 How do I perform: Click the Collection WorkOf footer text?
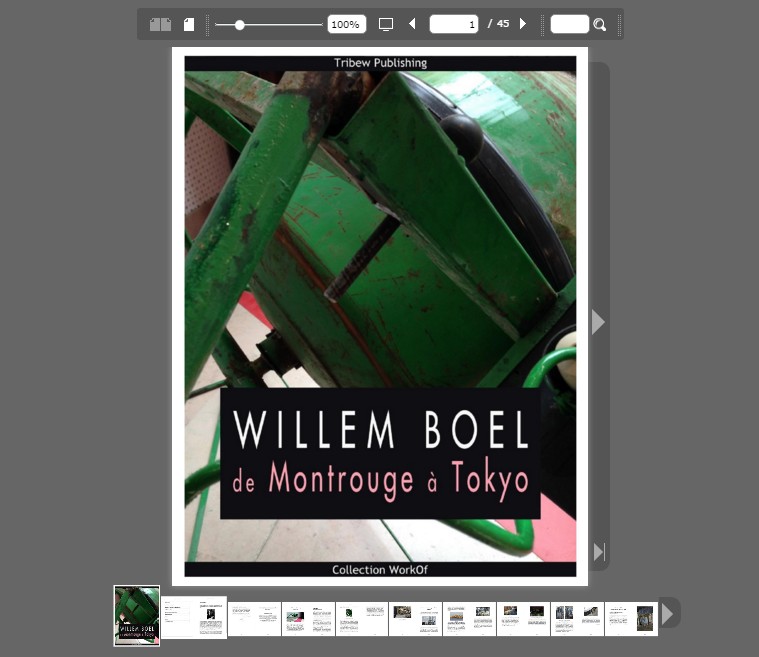[x=380, y=570]
